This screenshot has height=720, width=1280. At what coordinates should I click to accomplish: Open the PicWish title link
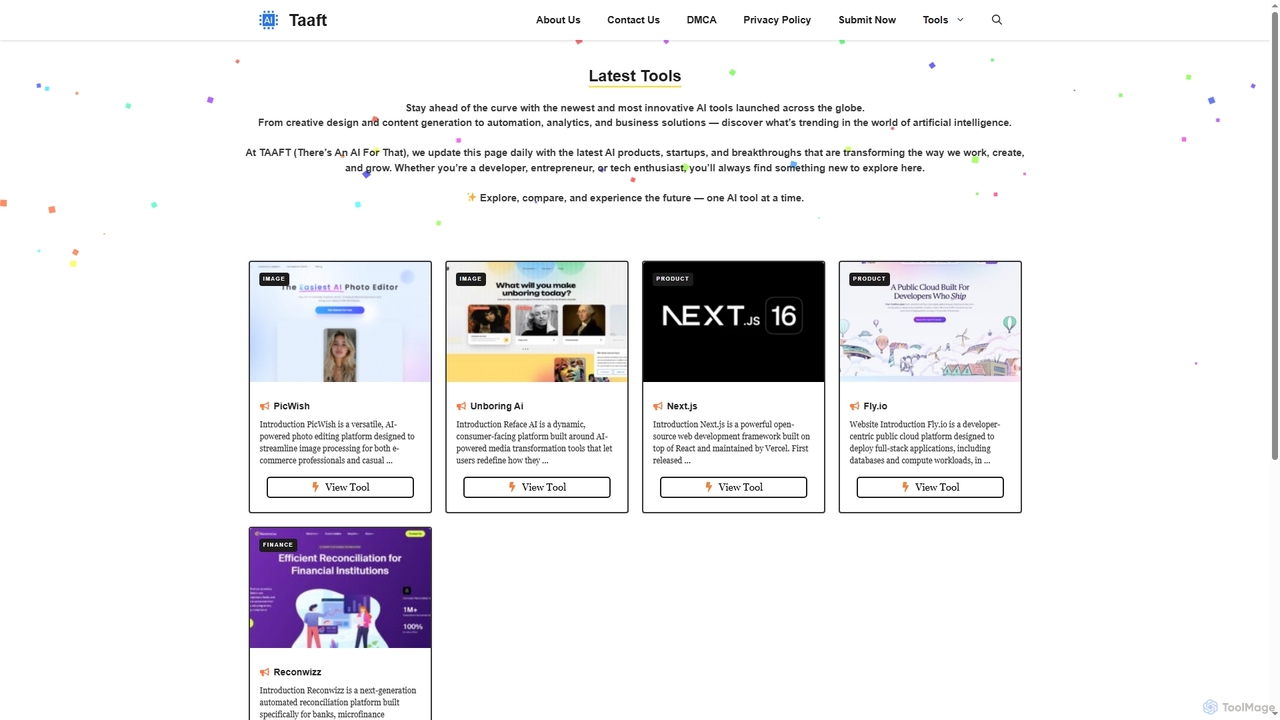point(292,406)
